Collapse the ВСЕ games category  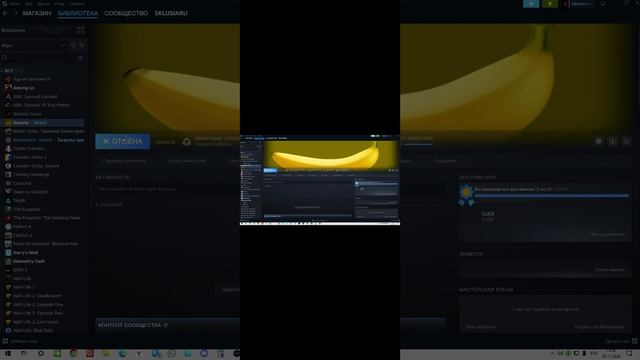(8, 71)
